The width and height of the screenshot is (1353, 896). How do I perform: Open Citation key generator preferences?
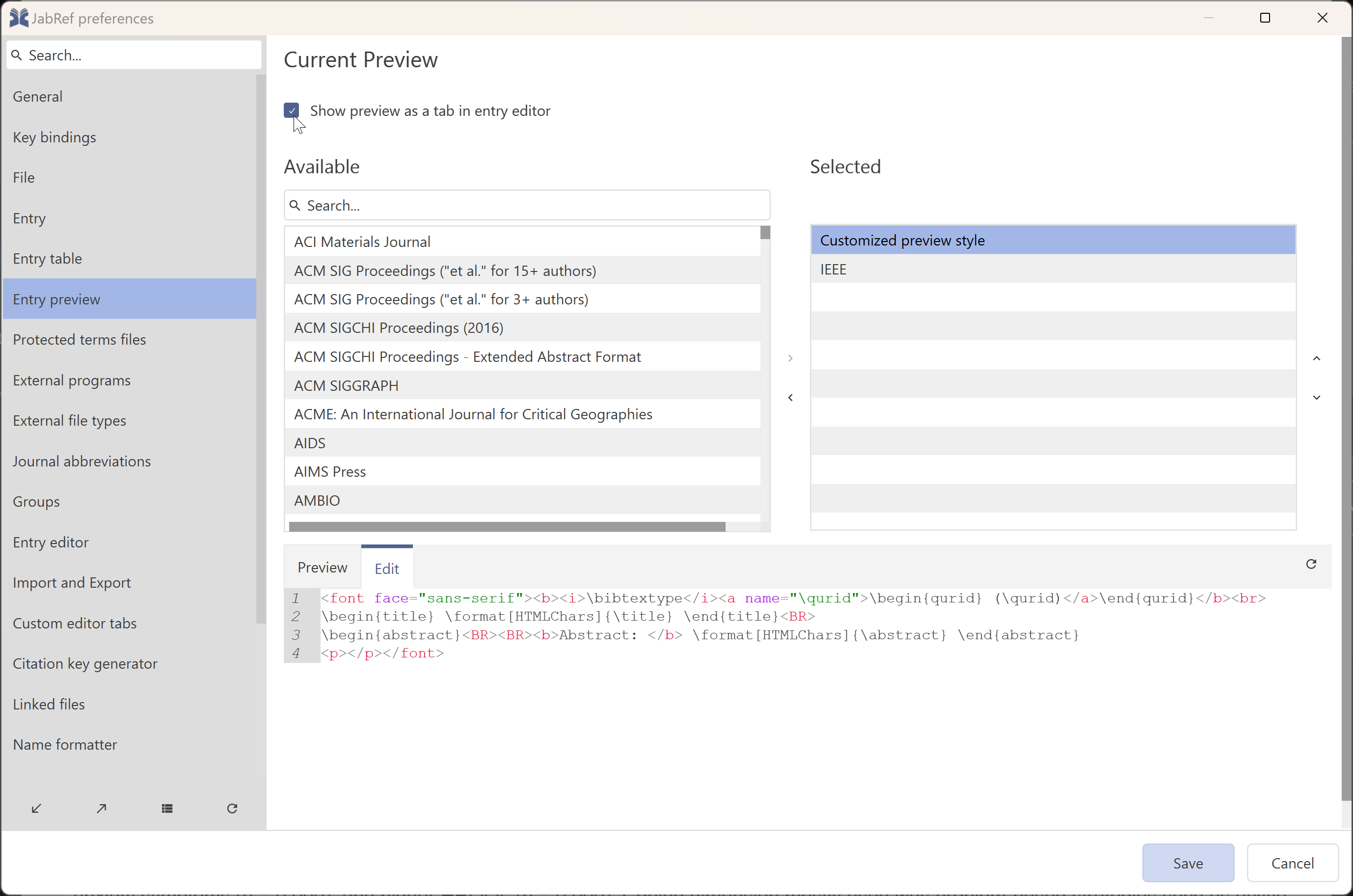click(130, 663)
